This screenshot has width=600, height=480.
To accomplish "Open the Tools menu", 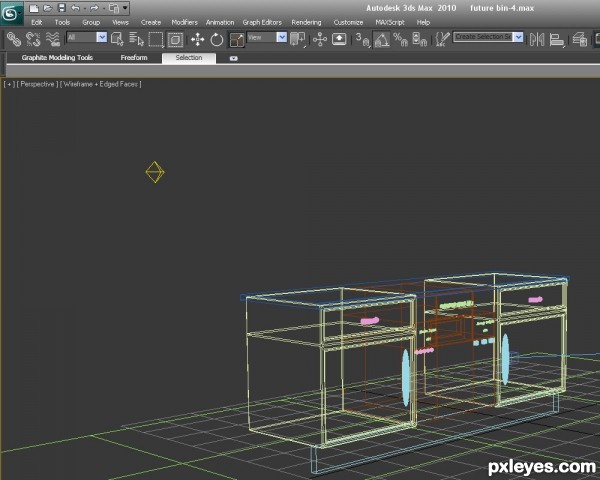I will click(x=62, y=23).
